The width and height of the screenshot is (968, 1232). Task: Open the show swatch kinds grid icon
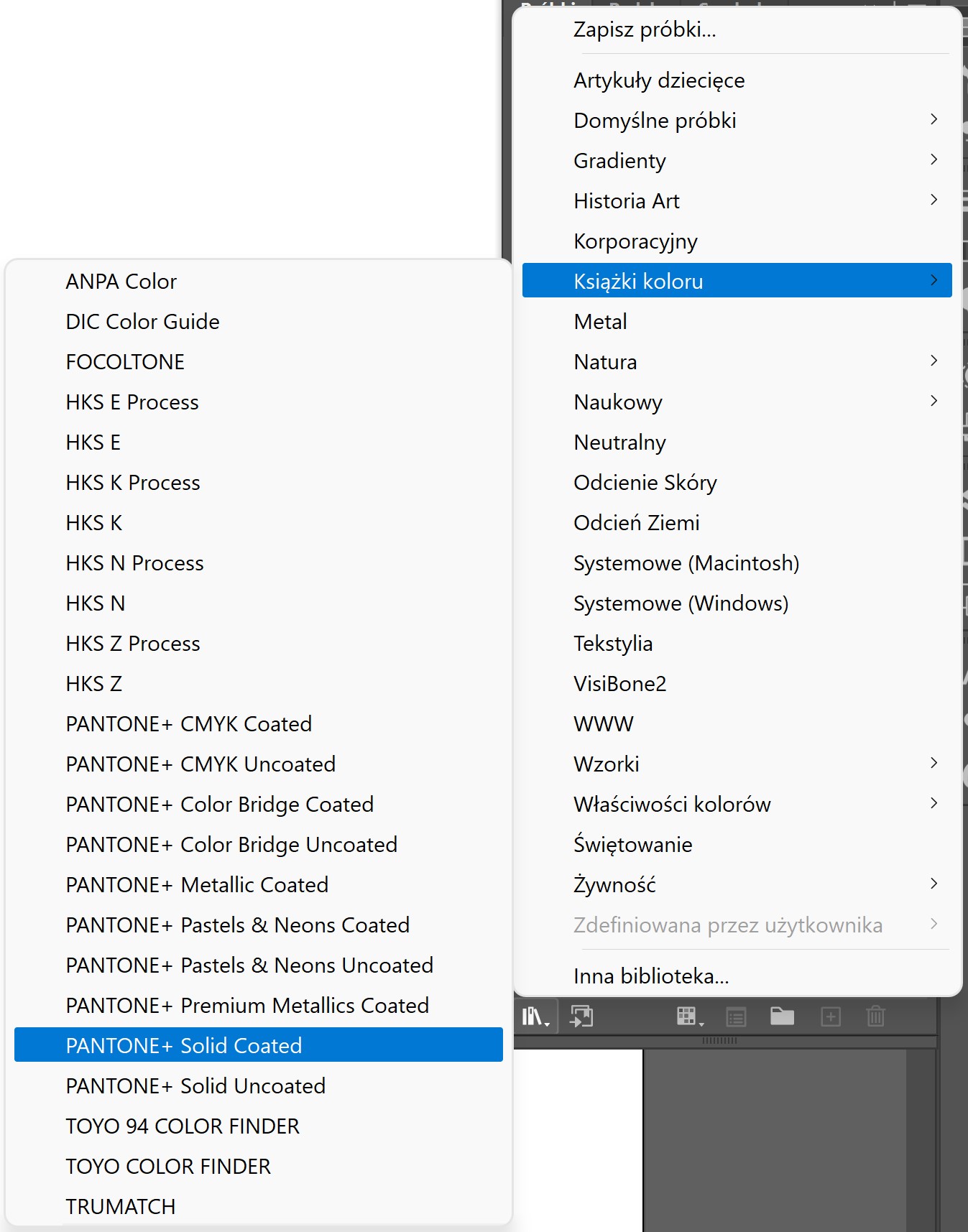pyautogui.click(x=690, y=1016)
